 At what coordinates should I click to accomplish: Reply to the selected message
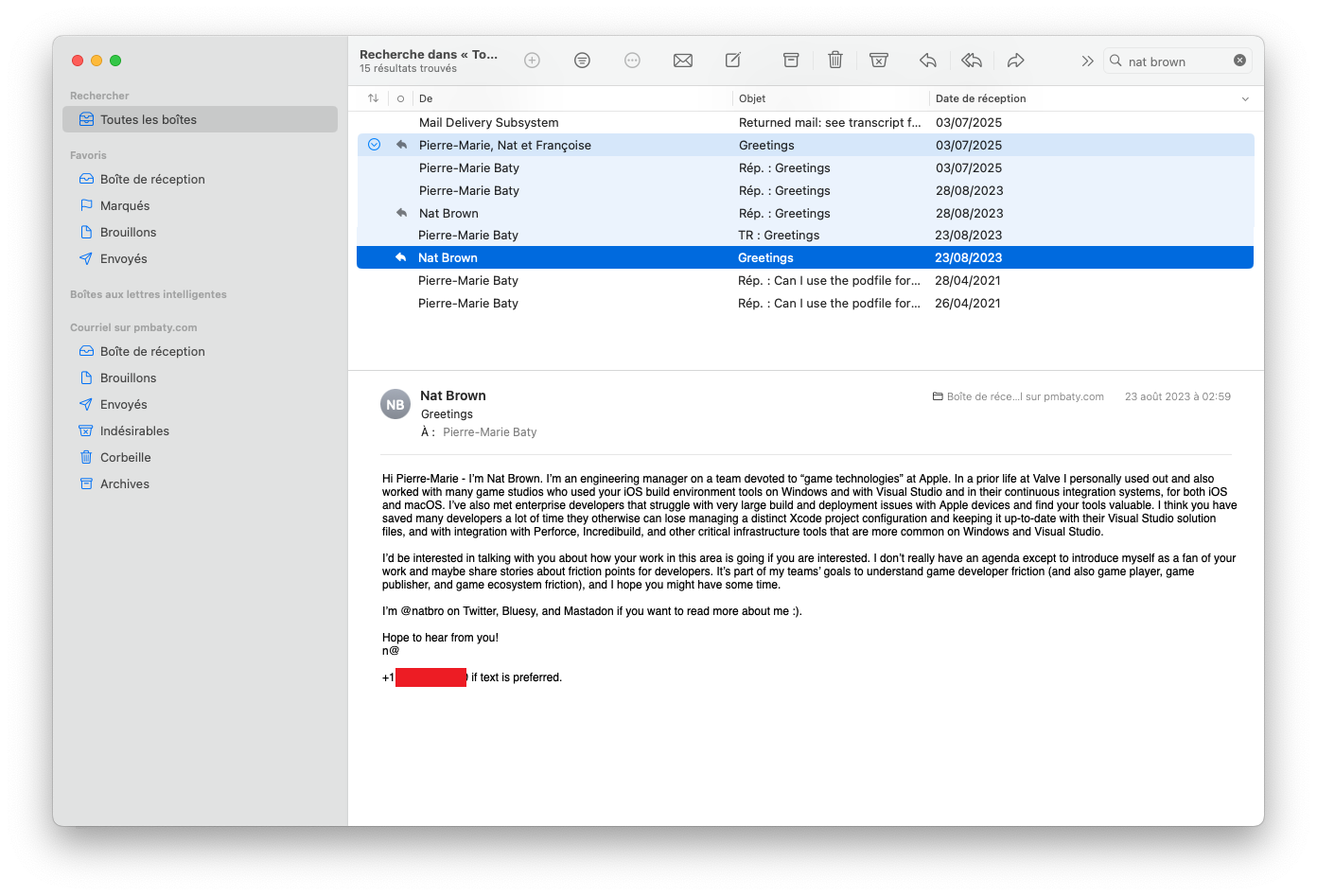click(x=927, y=61)
